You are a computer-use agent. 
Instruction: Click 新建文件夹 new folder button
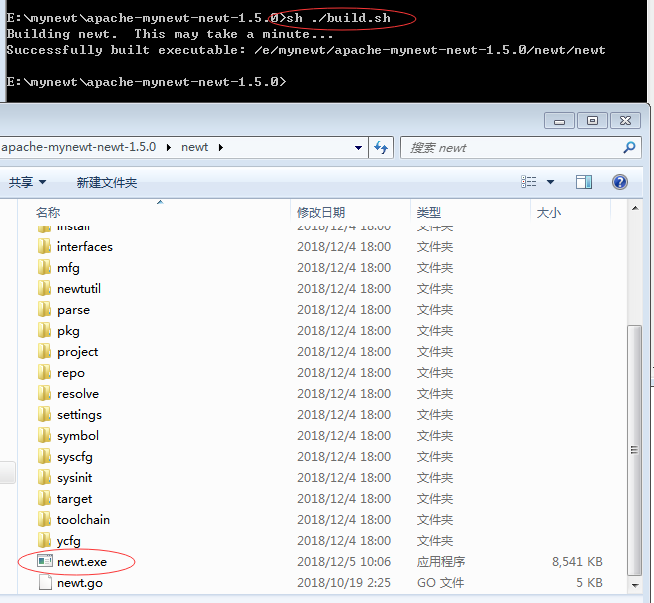pos(107,182)
